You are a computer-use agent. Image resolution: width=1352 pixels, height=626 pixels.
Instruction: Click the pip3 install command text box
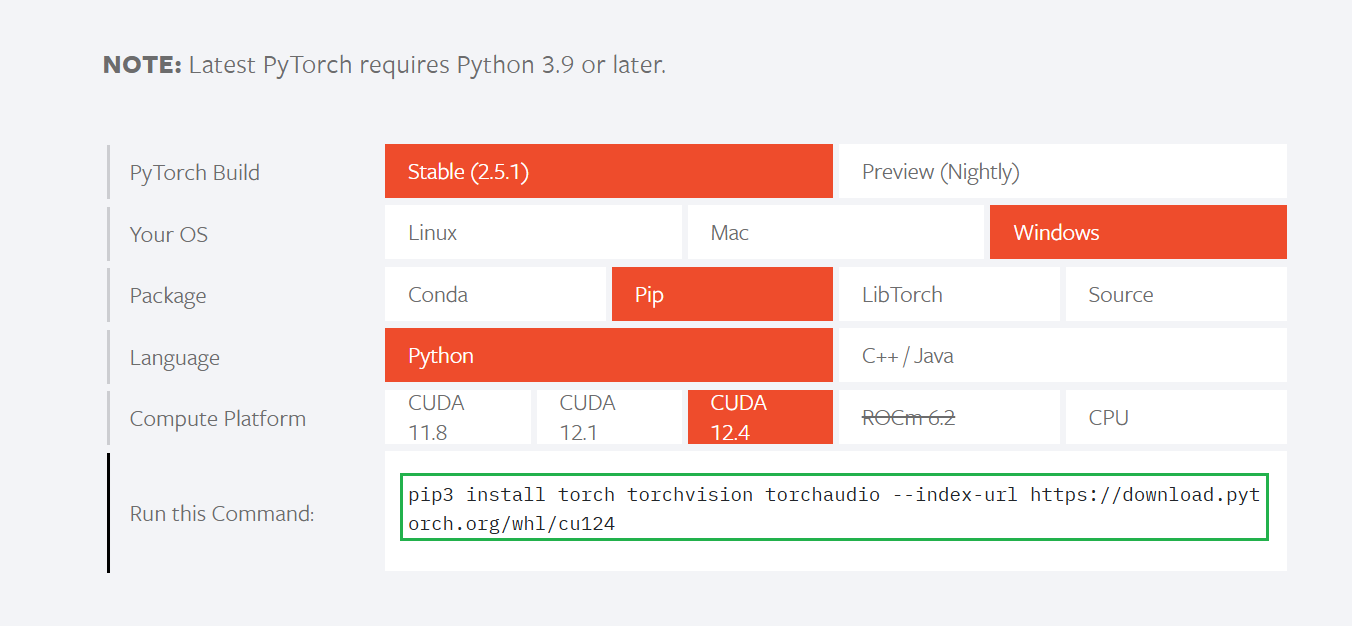pos(834,508)
